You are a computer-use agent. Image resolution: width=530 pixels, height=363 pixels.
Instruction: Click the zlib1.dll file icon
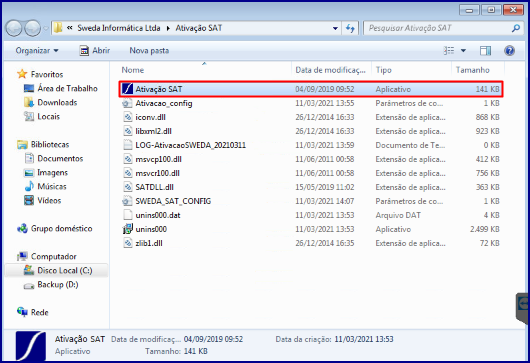127,243
